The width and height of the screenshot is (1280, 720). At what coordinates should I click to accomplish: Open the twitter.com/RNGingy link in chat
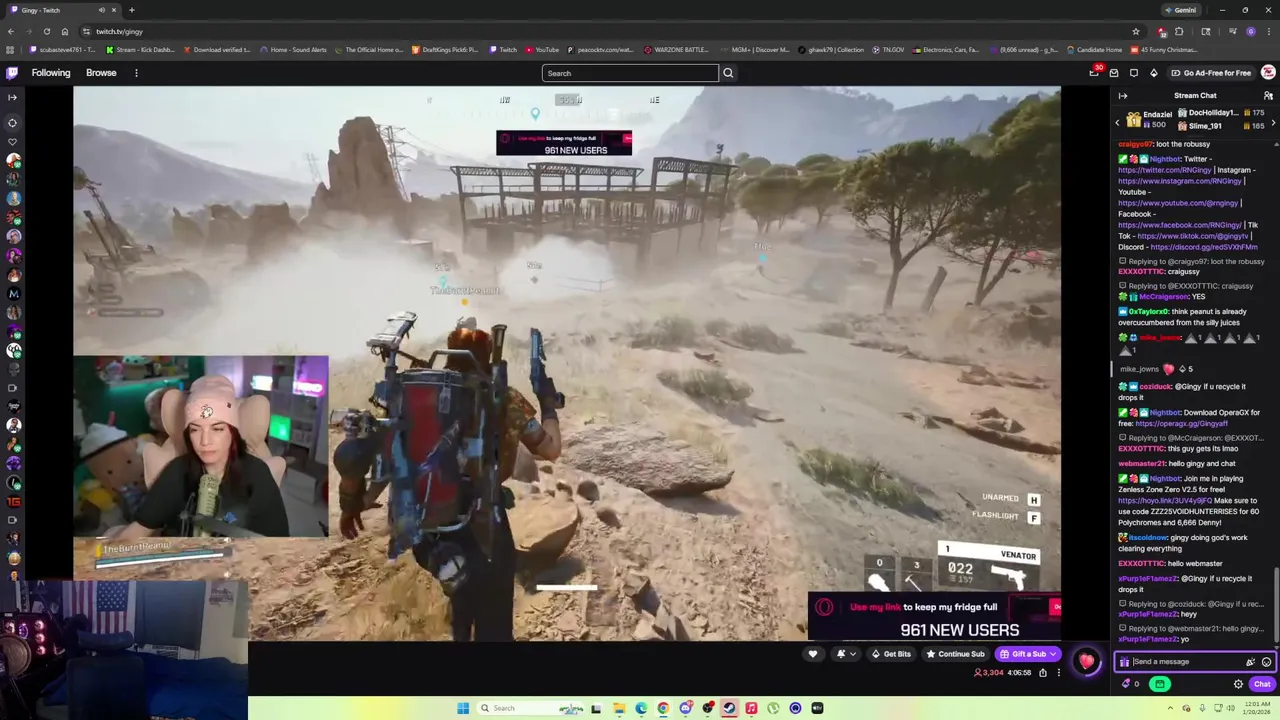(x=1165, y=170)
